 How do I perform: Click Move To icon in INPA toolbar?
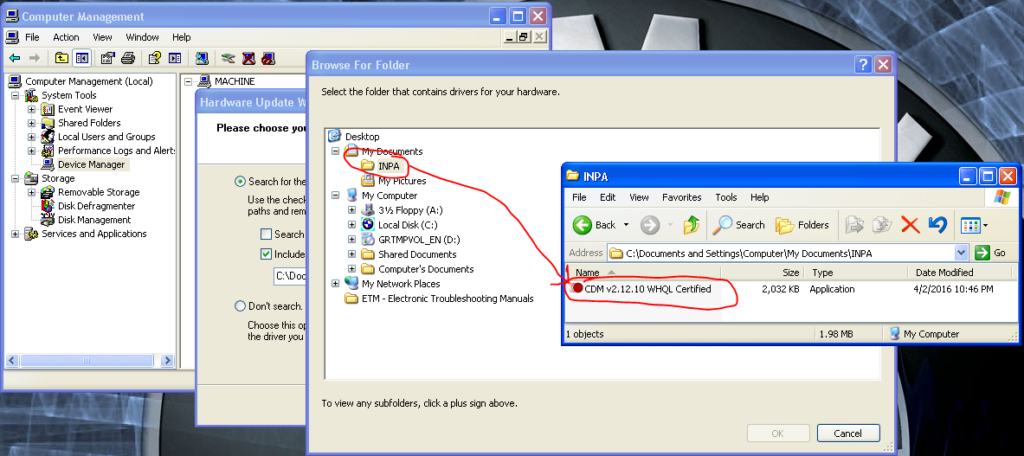coord(854,225)
